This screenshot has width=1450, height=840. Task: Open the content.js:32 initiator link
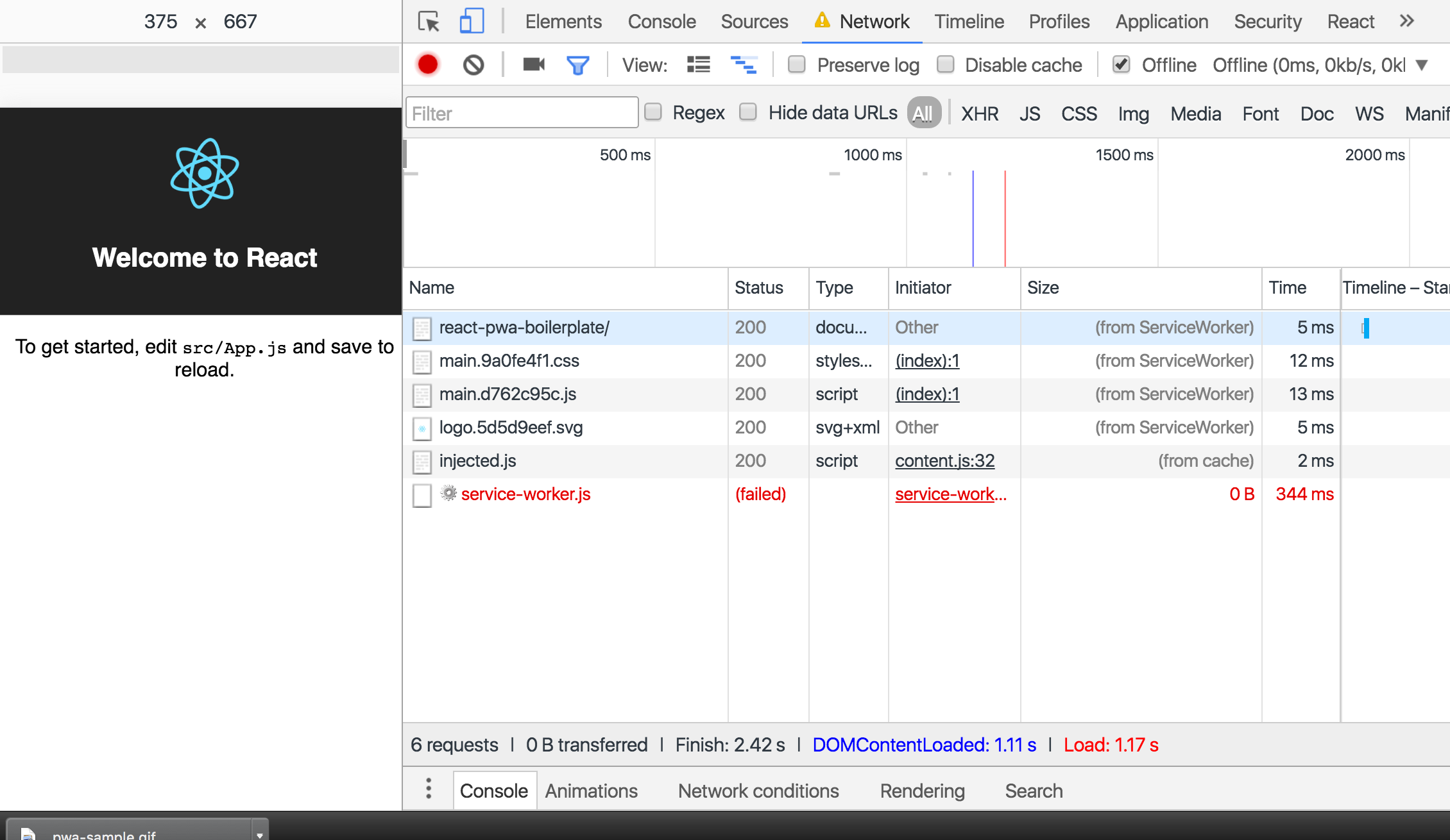click(944, 460)
